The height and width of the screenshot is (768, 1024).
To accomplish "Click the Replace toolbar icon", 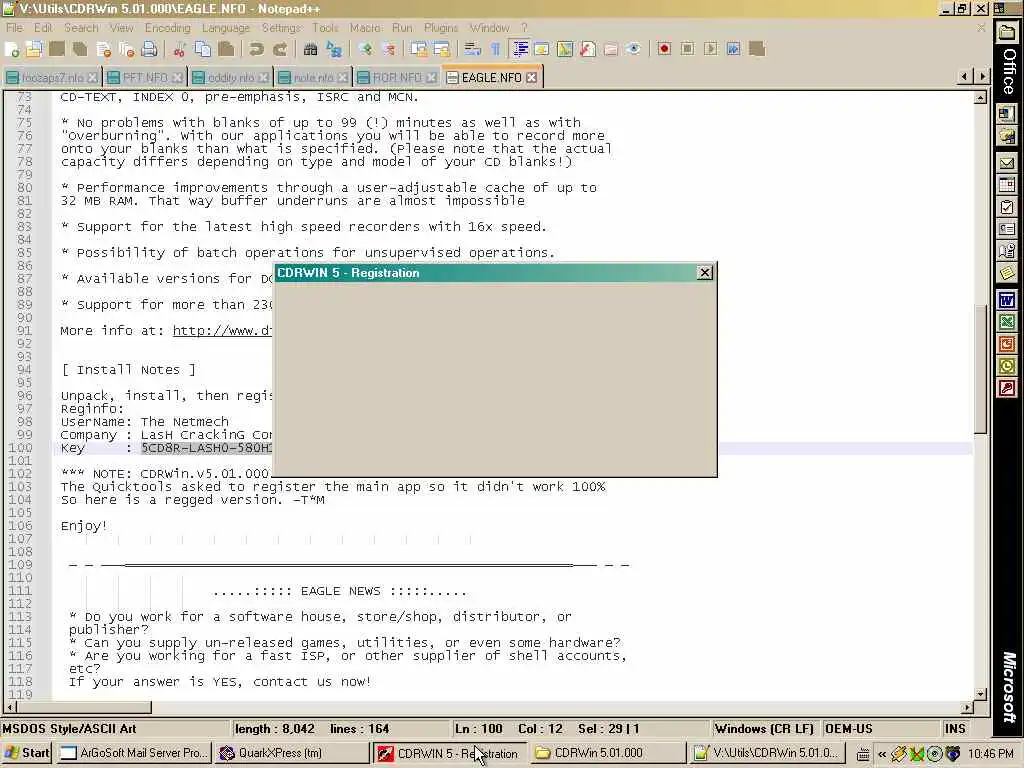I will pyautogui.click(x=334, y=50).
